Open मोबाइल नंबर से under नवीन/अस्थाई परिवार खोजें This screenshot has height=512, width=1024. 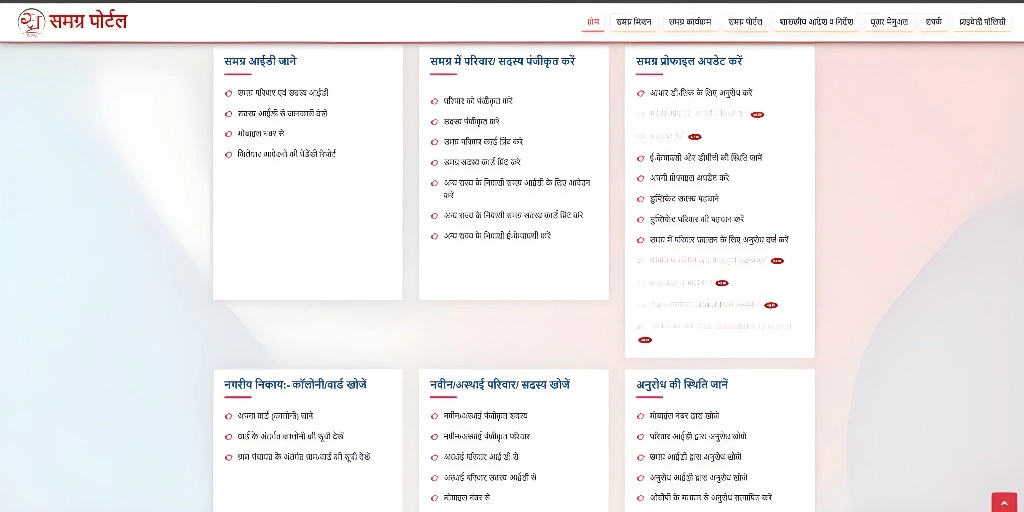point(466,498)
